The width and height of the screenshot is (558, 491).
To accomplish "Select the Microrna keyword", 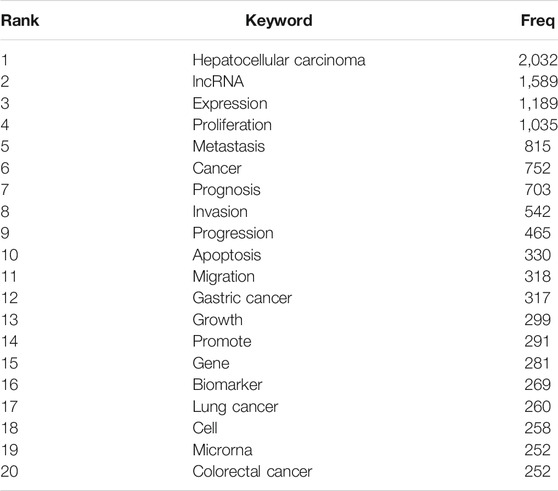I will coord(222,450).
